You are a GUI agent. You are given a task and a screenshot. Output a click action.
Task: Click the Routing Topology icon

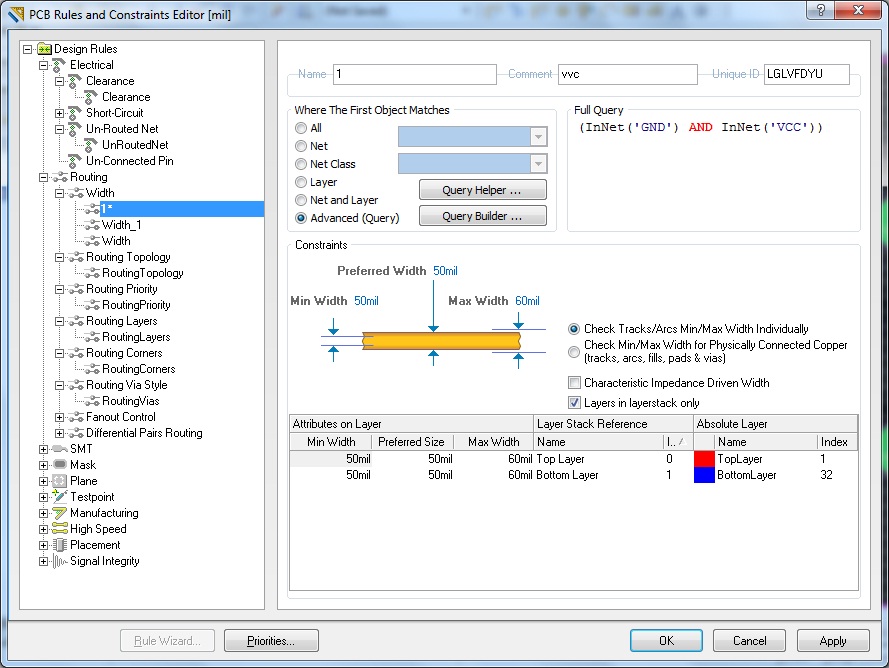[75, 257]
